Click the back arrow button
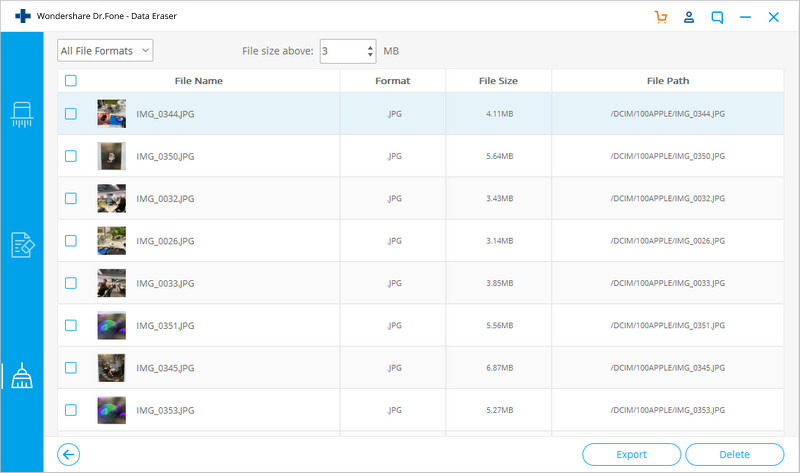This screenshot has height=473, width=800. [68, 454]
